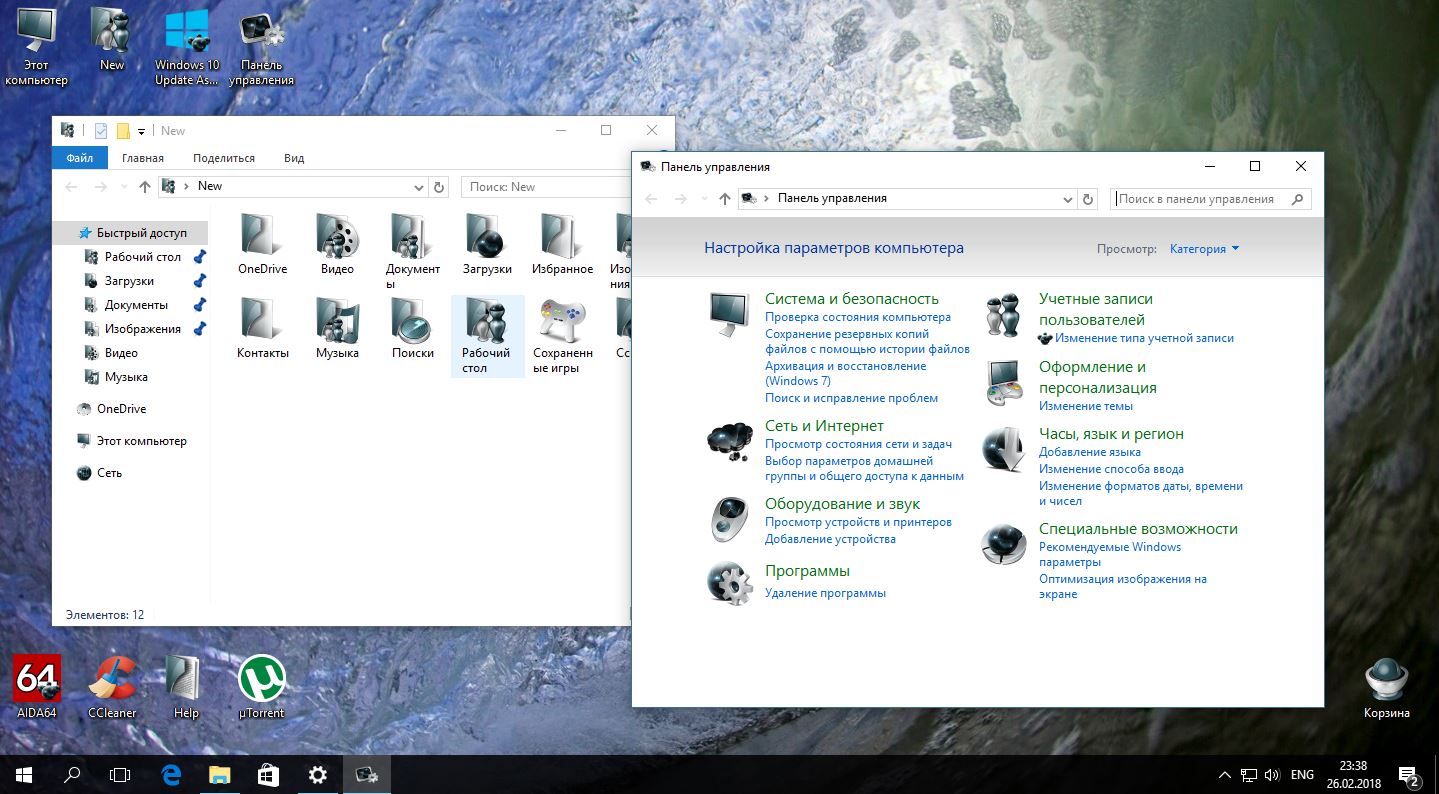
Task: Open the µTorrent desktop shortcut
Action: (262, 680)
